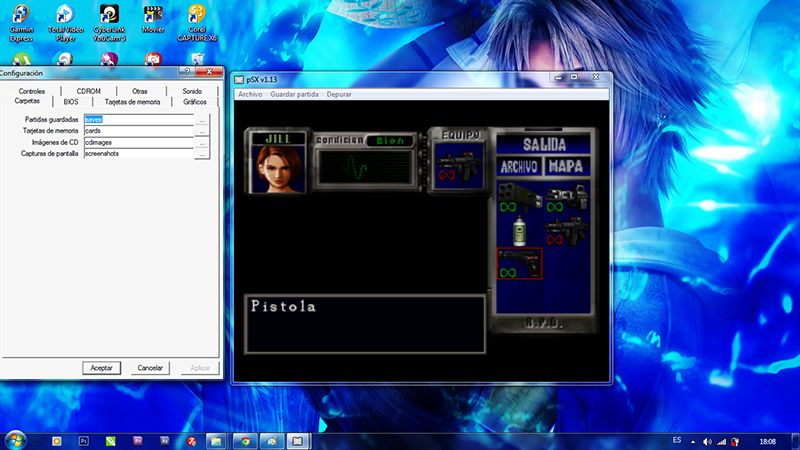
Task: Switch to the Sonido tab
Action: [192, 91]
